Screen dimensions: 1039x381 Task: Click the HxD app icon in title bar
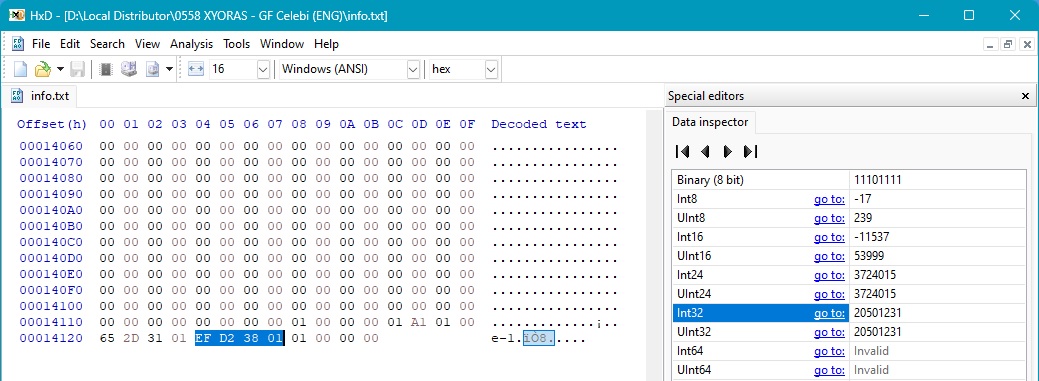click(x=17, y=15)
